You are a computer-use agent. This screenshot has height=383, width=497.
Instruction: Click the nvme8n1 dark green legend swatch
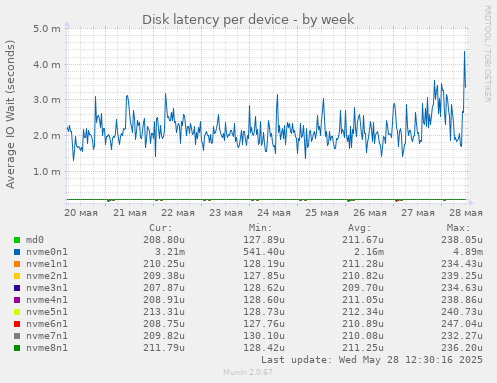(17, 348)
